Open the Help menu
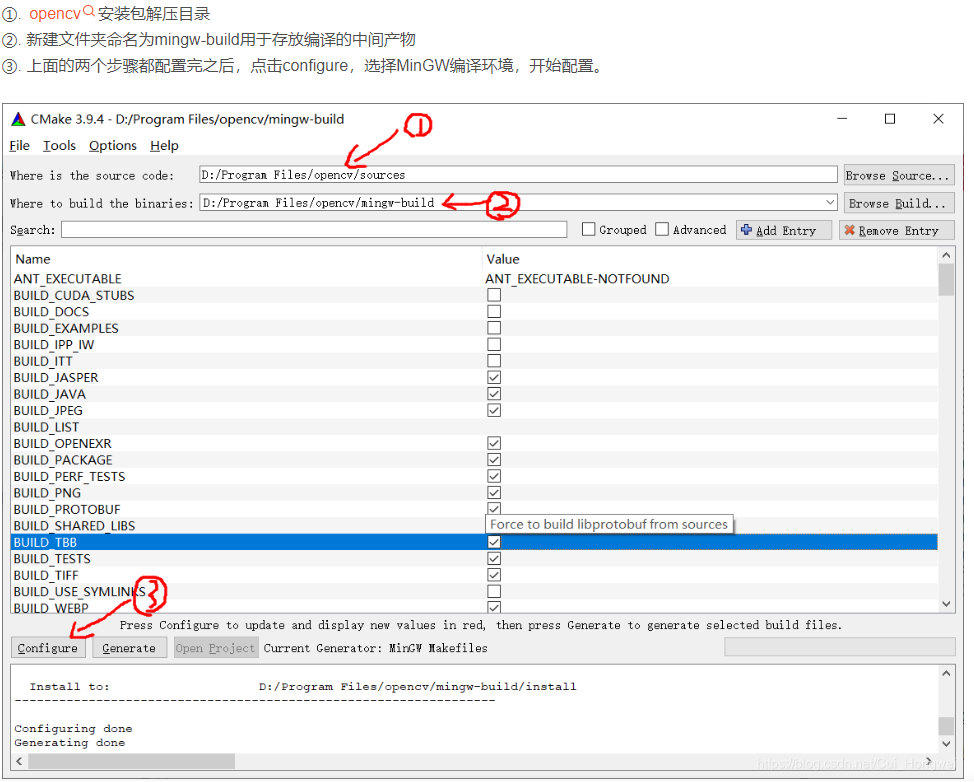Image resolution: width=974 pixels, height=782 pixels. click(x=164, y=145)
